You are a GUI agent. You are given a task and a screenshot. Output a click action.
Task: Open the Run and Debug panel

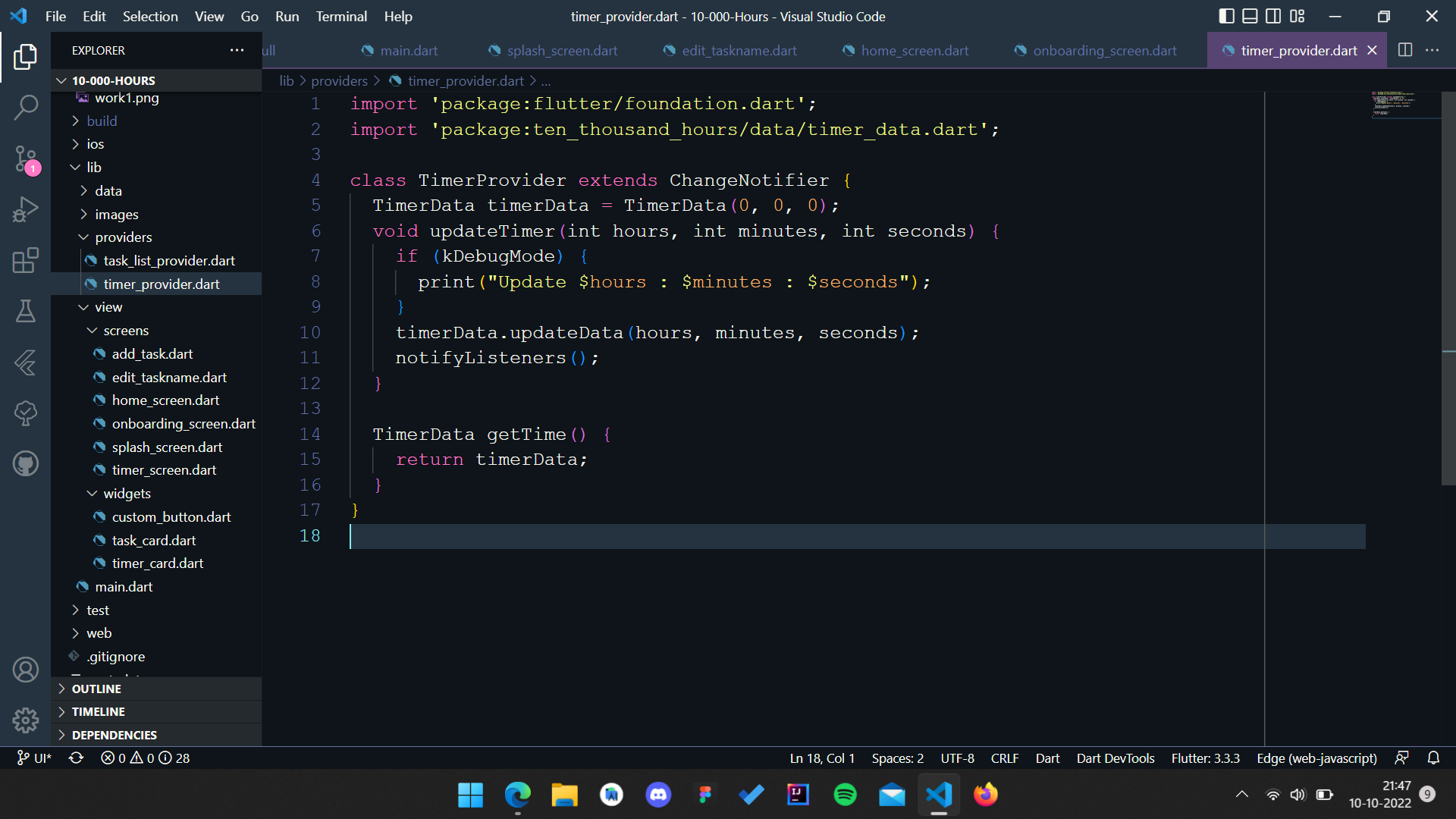click(26, 209)
